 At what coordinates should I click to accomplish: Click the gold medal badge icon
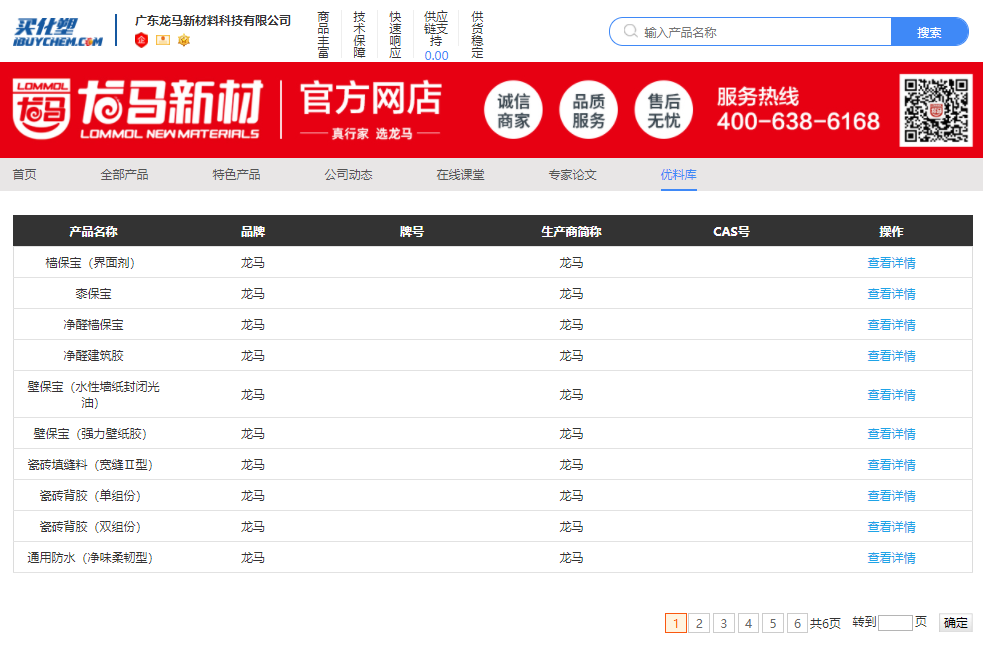[184, 40]
